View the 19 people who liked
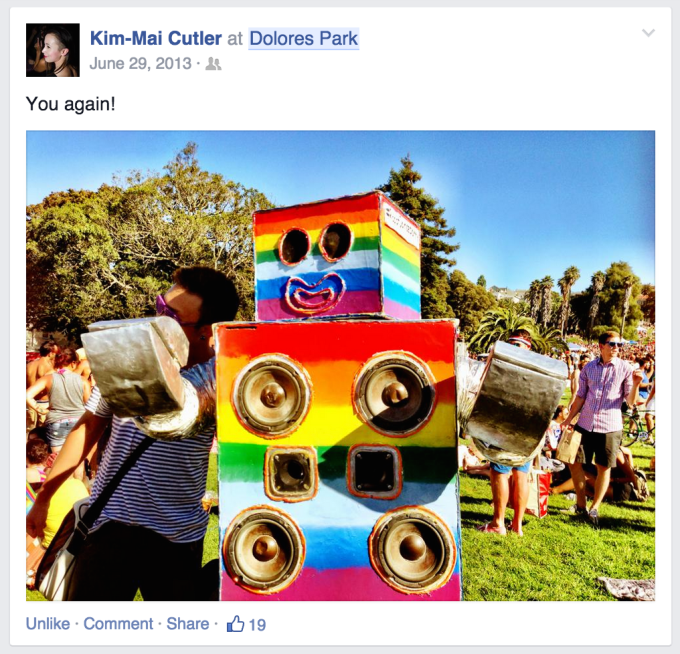The height and width of the screenshot is (654, 680). pos(257,625)
